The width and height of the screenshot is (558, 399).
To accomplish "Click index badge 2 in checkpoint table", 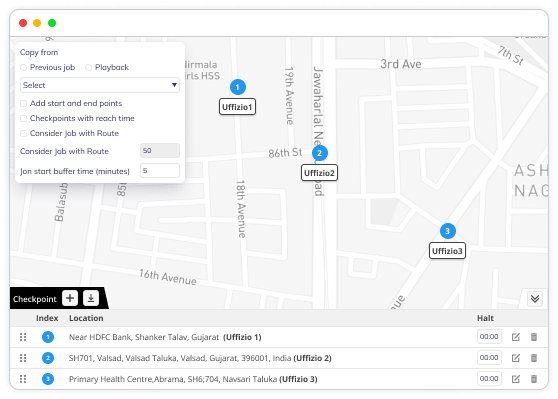I will [x=48, y=358].
